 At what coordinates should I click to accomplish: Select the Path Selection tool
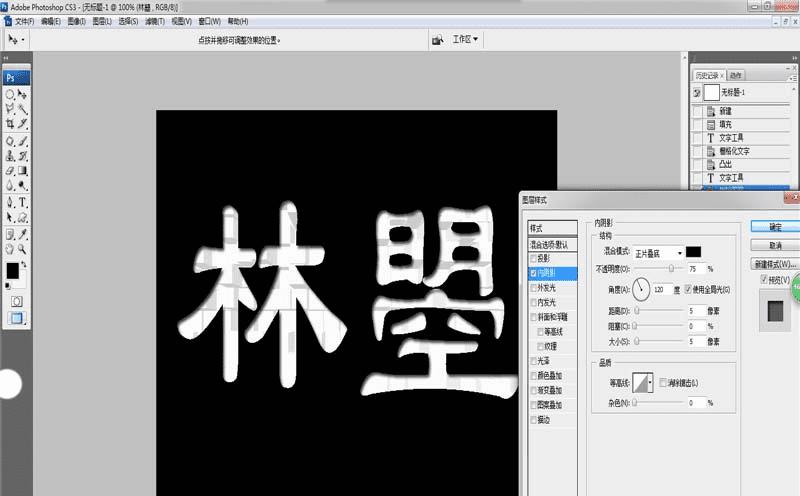[x=10, y=217]
